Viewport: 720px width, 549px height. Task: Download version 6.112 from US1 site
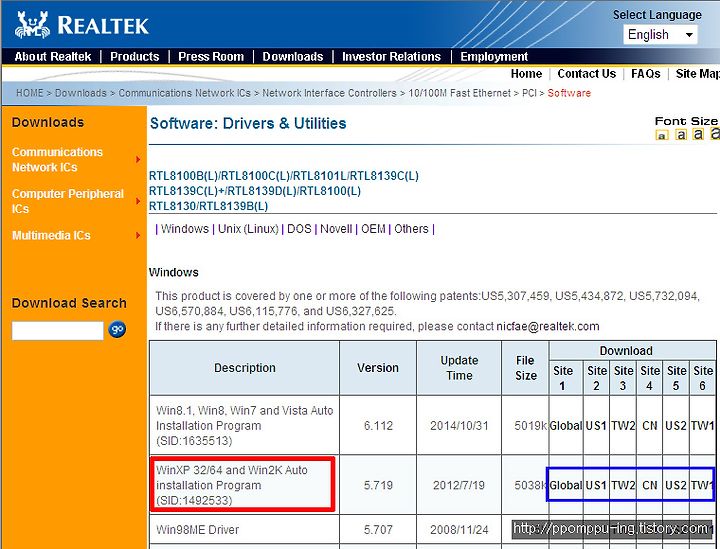[x=596, y=426]
